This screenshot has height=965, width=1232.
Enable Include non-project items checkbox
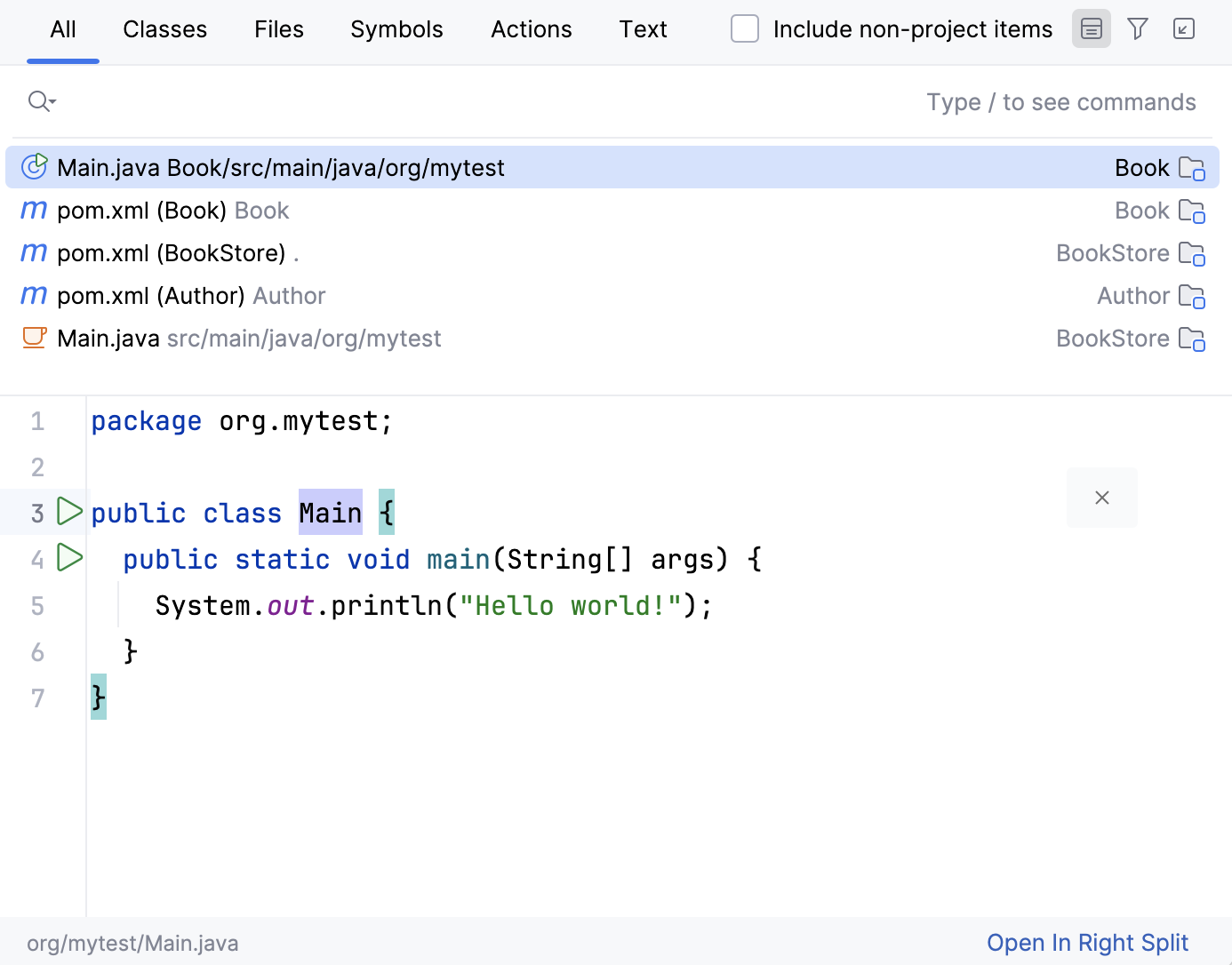tap(744, 29)
